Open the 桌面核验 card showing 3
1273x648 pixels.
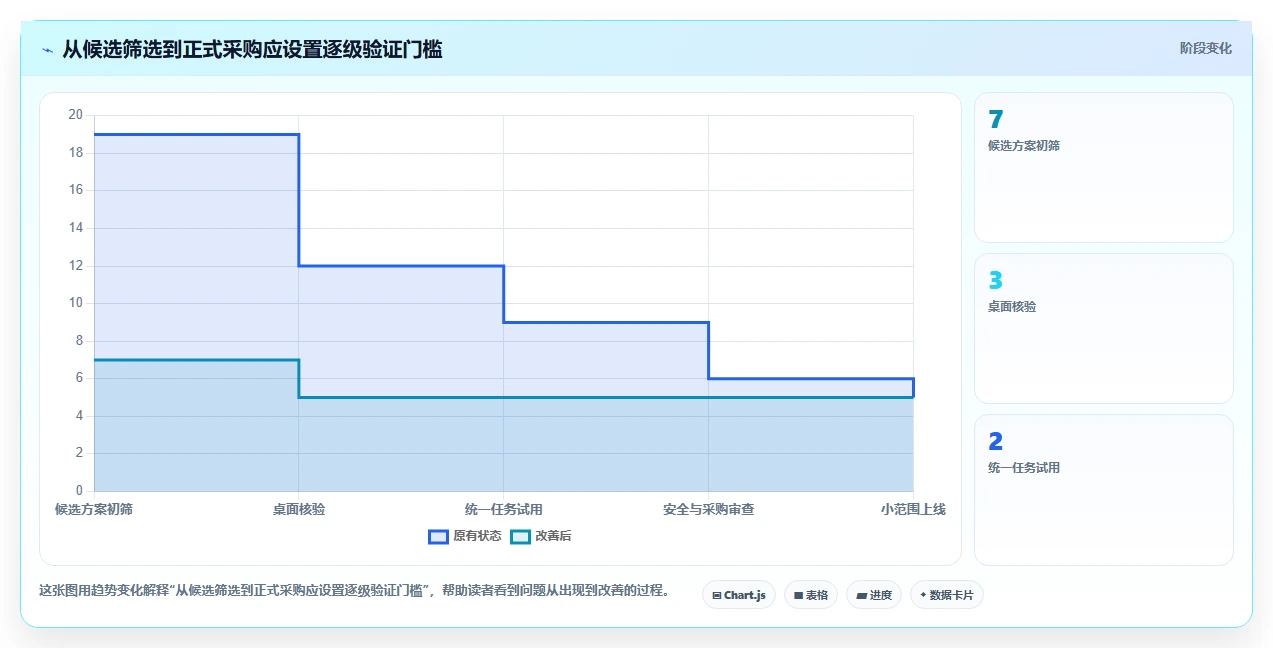coord(1104,329)
